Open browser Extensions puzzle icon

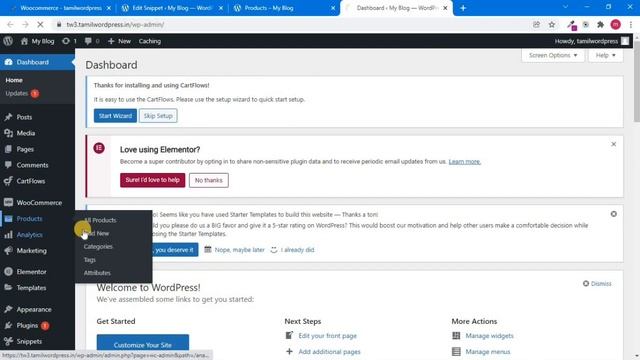(600, 24)
